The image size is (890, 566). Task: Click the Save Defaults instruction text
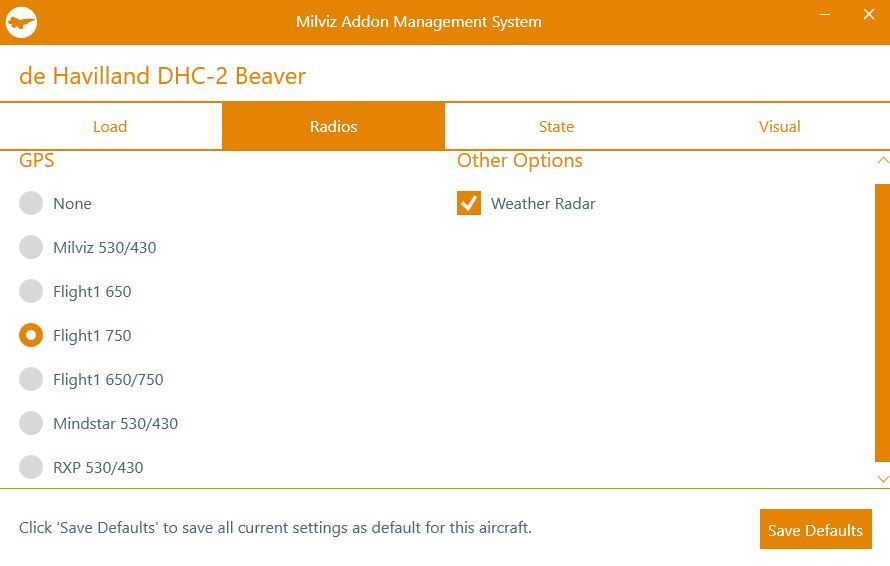point(275,528)
